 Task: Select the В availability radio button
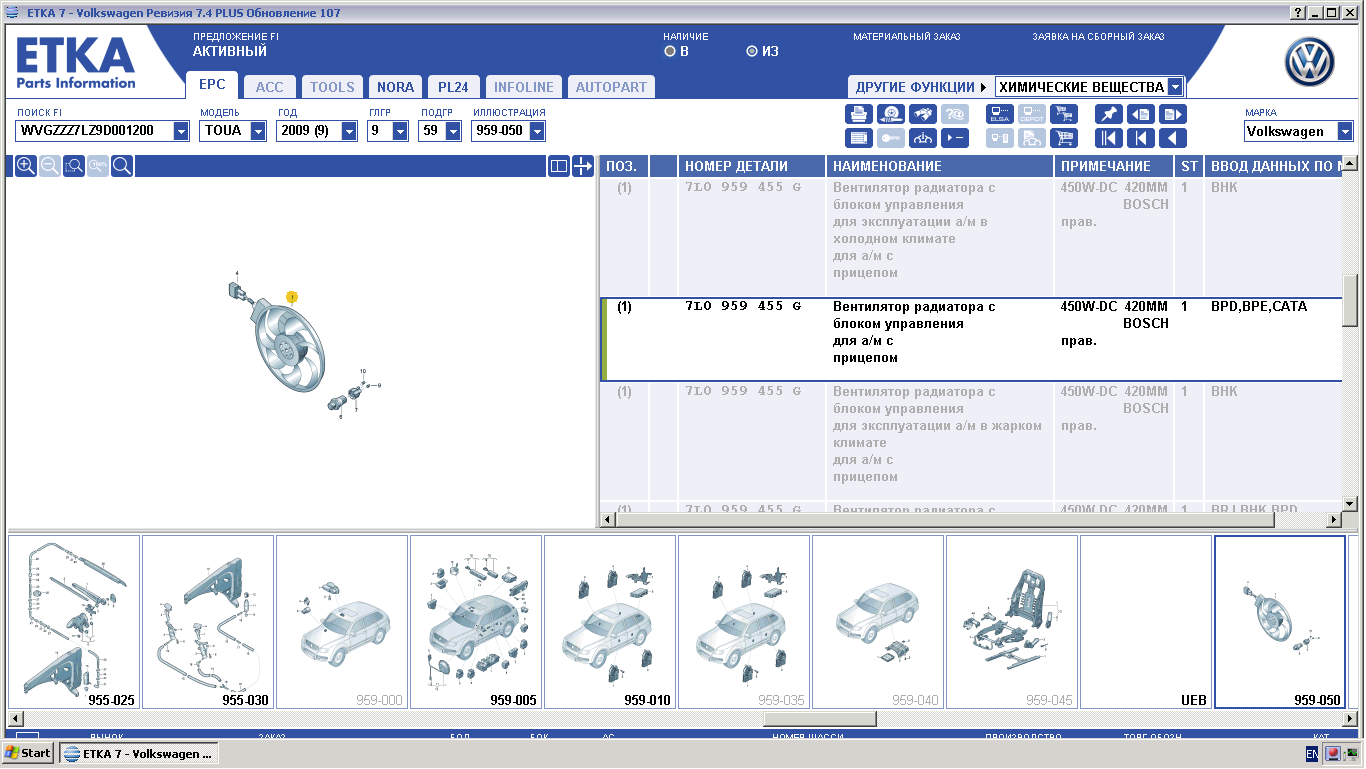(x=670, y=51)
